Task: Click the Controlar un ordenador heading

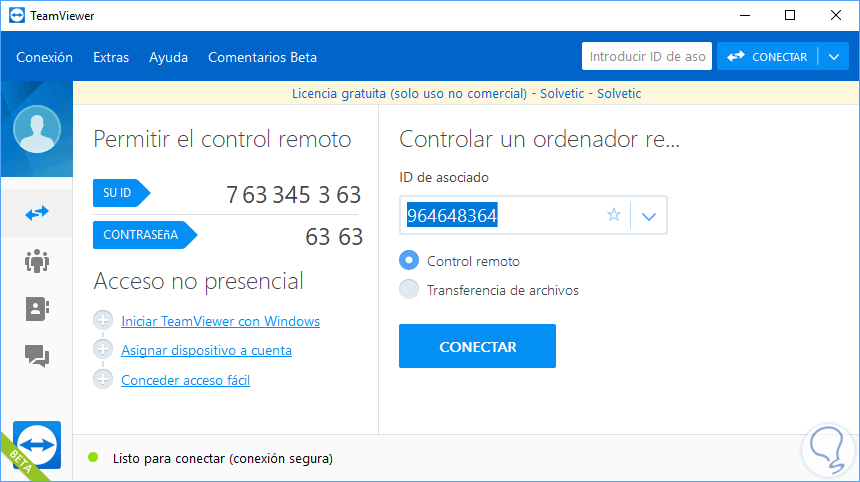Action: [539, 139]
